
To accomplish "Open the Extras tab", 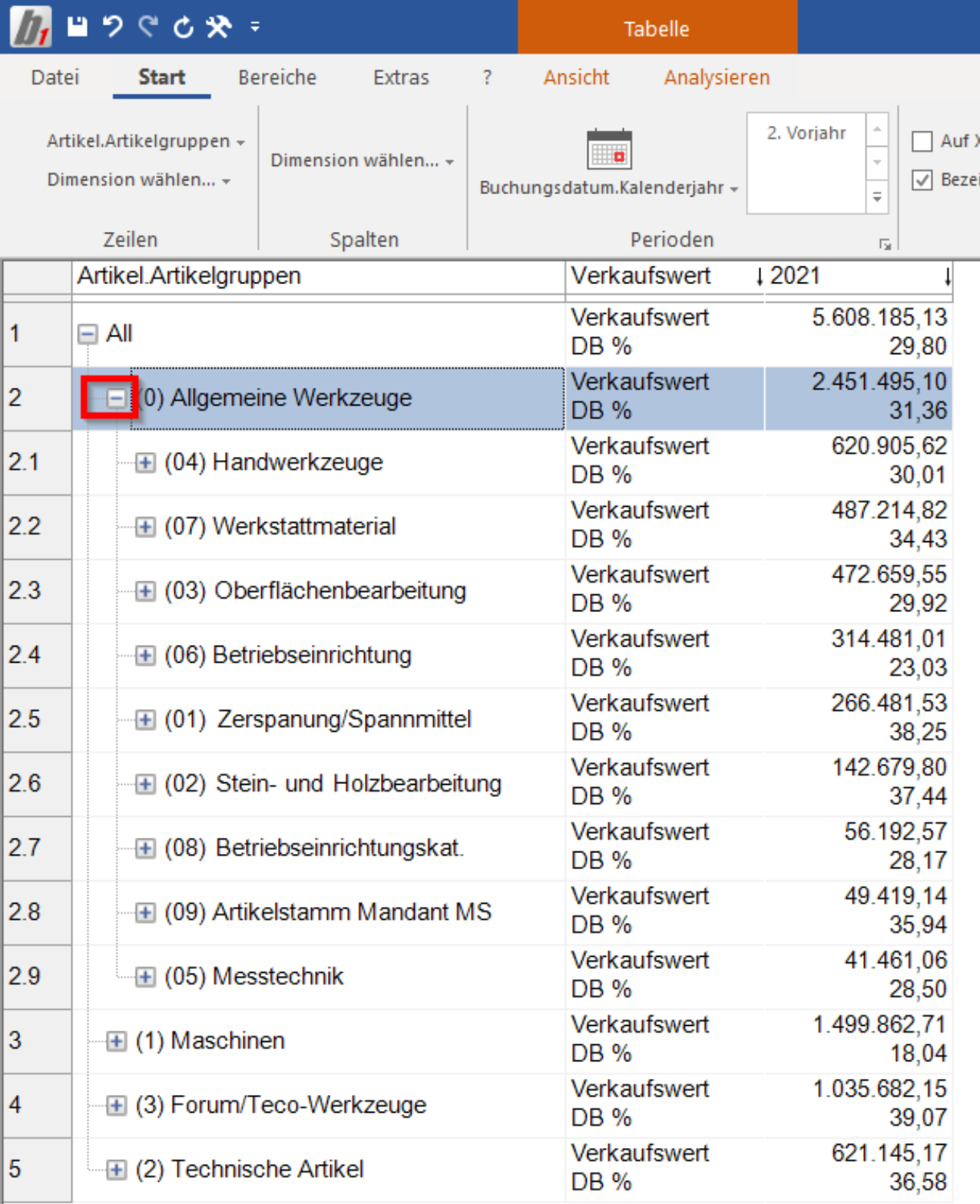I will point(401,78).
